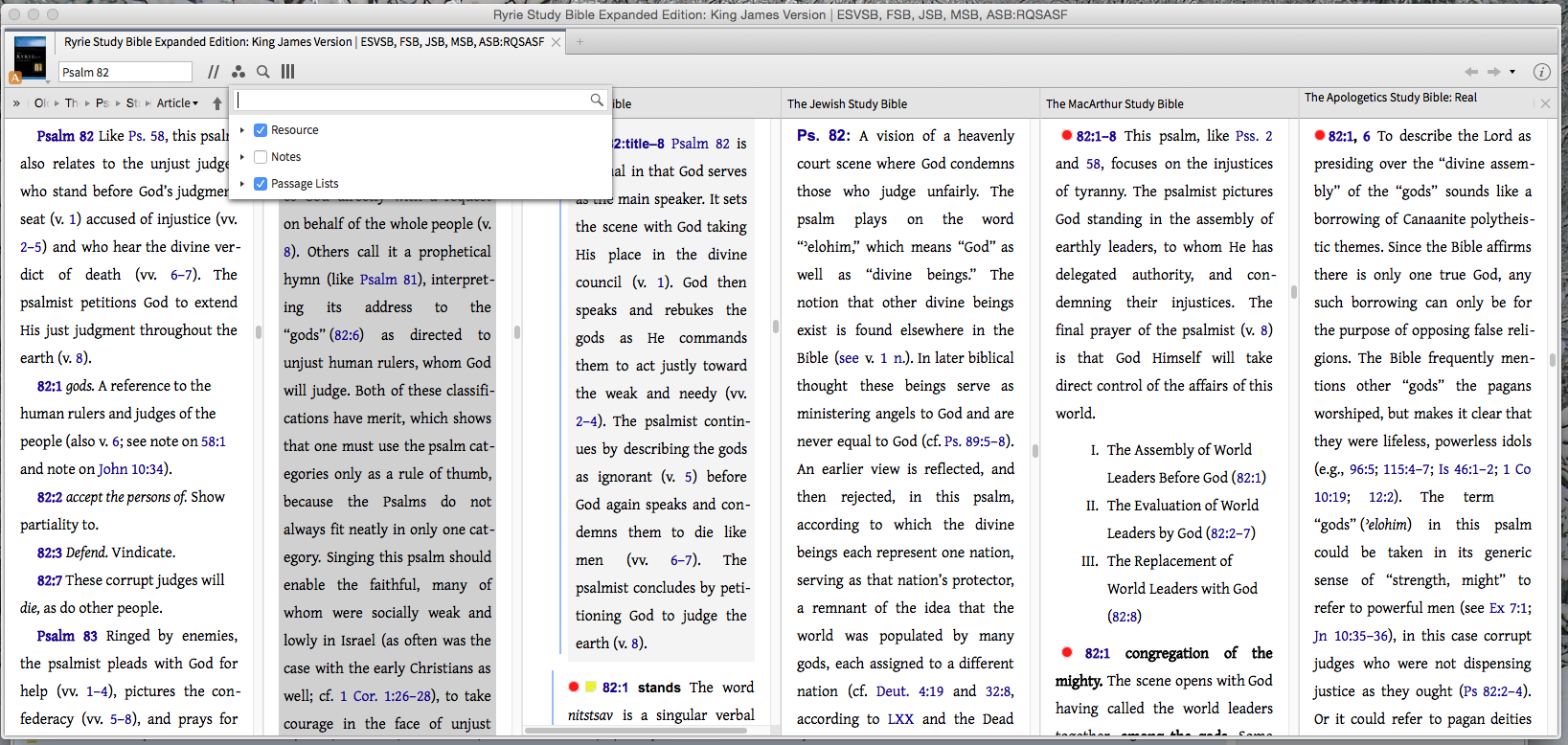1568x745 pixels.
Task: Click the second column scrollbar thumb
Action: [517, 332]
